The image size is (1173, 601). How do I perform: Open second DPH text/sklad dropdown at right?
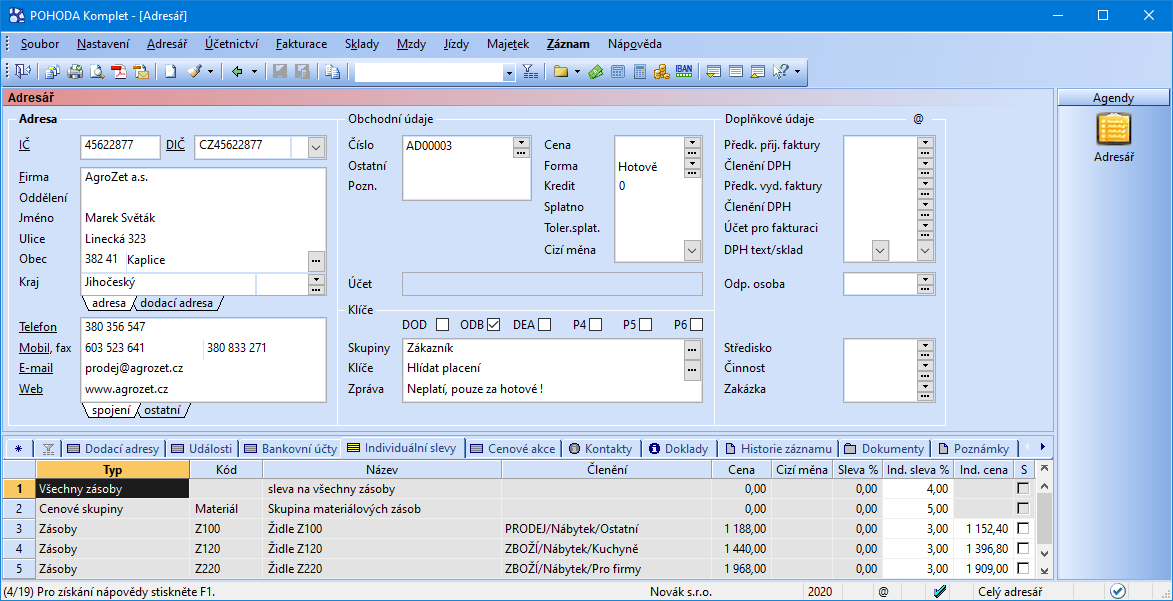coord(926,250)
